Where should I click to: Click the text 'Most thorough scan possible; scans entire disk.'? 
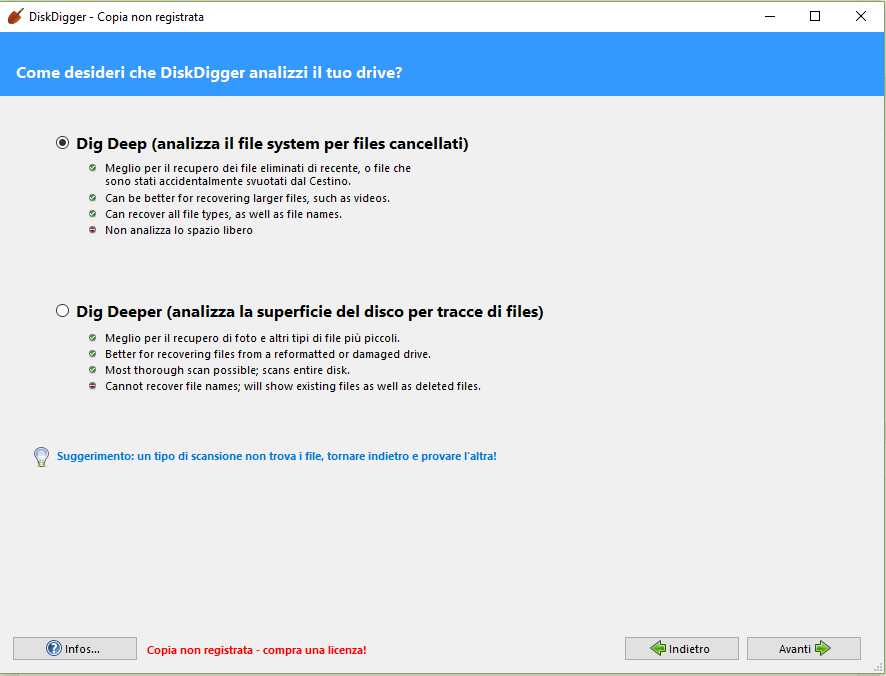pos(228,370)
